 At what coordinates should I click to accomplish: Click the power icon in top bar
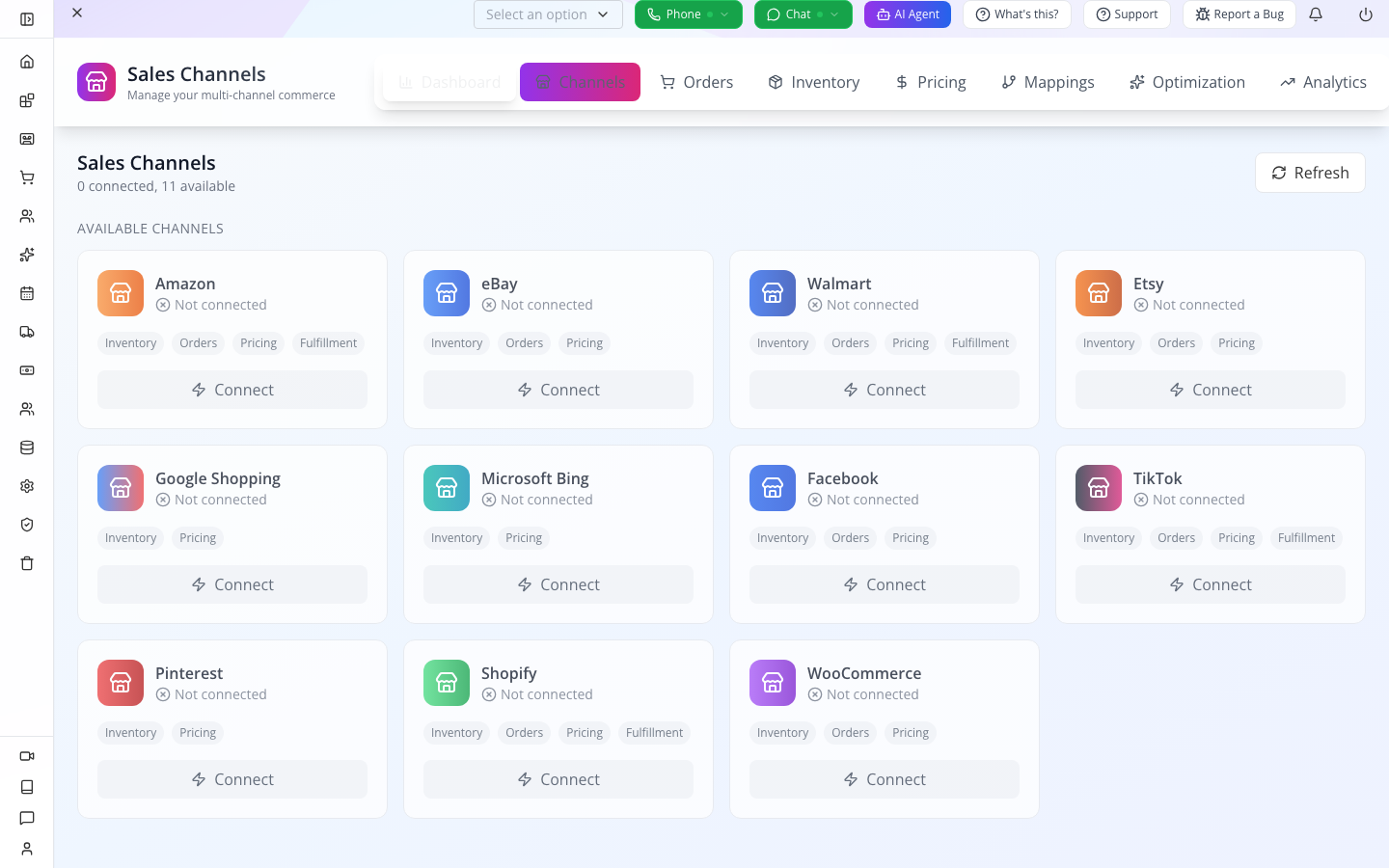coord(1366,14)
